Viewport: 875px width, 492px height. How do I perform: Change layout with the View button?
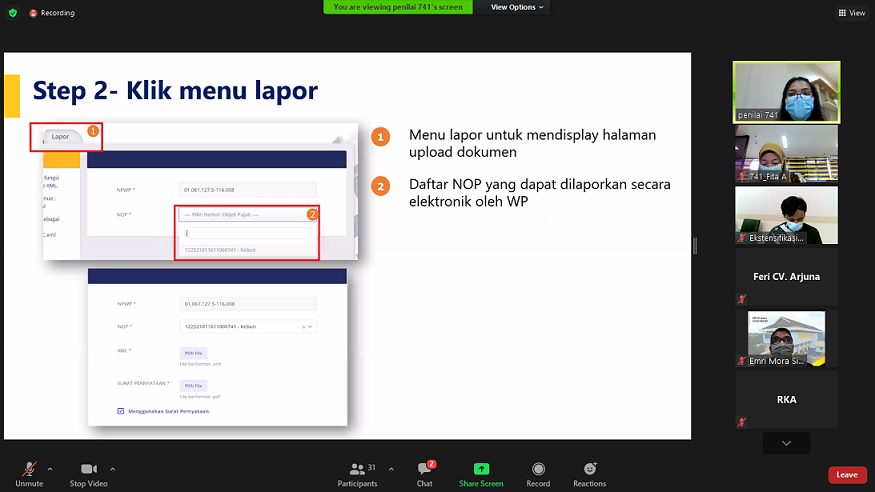[851, 13]
